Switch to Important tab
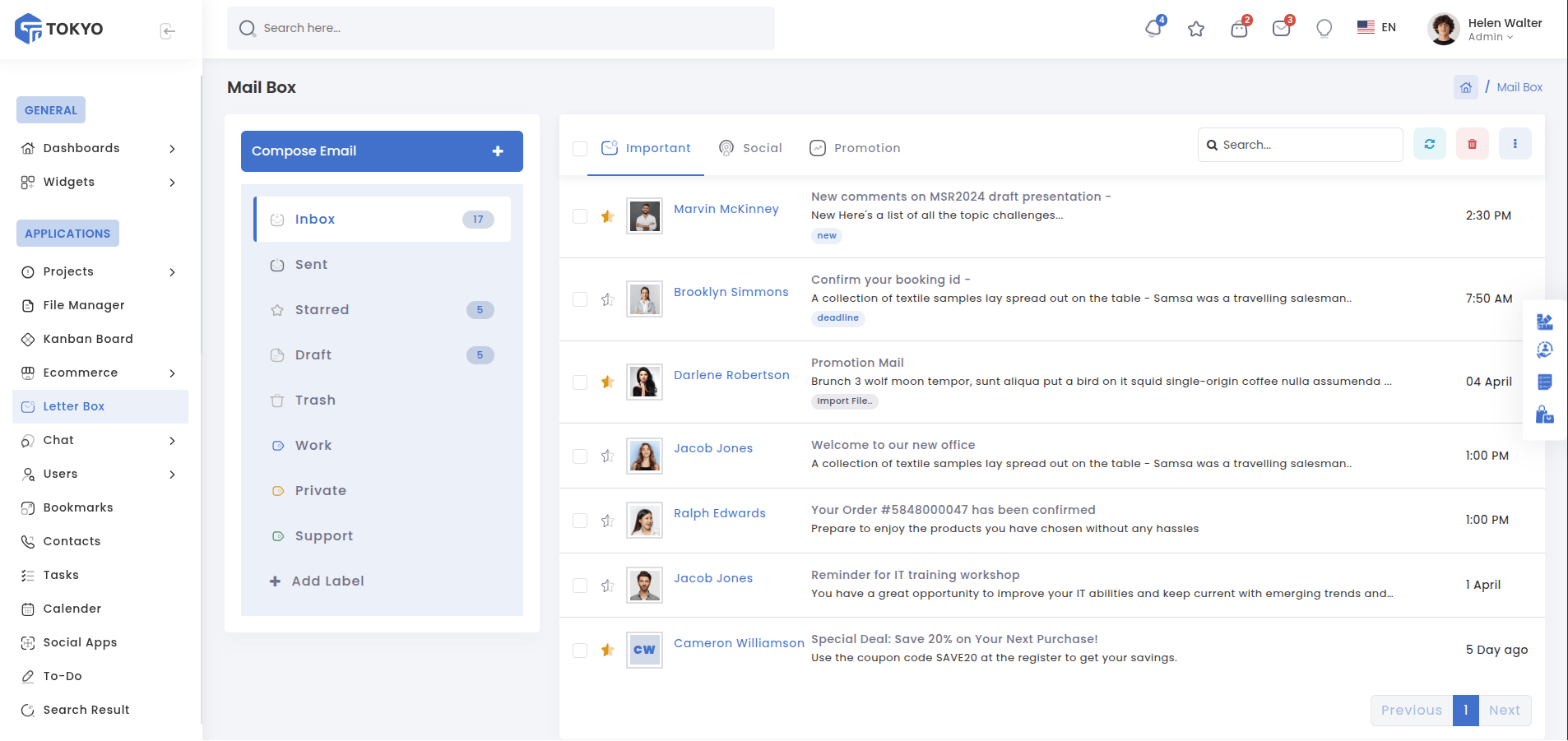This screenshot has width=1568, height=741. coord(646,148)
